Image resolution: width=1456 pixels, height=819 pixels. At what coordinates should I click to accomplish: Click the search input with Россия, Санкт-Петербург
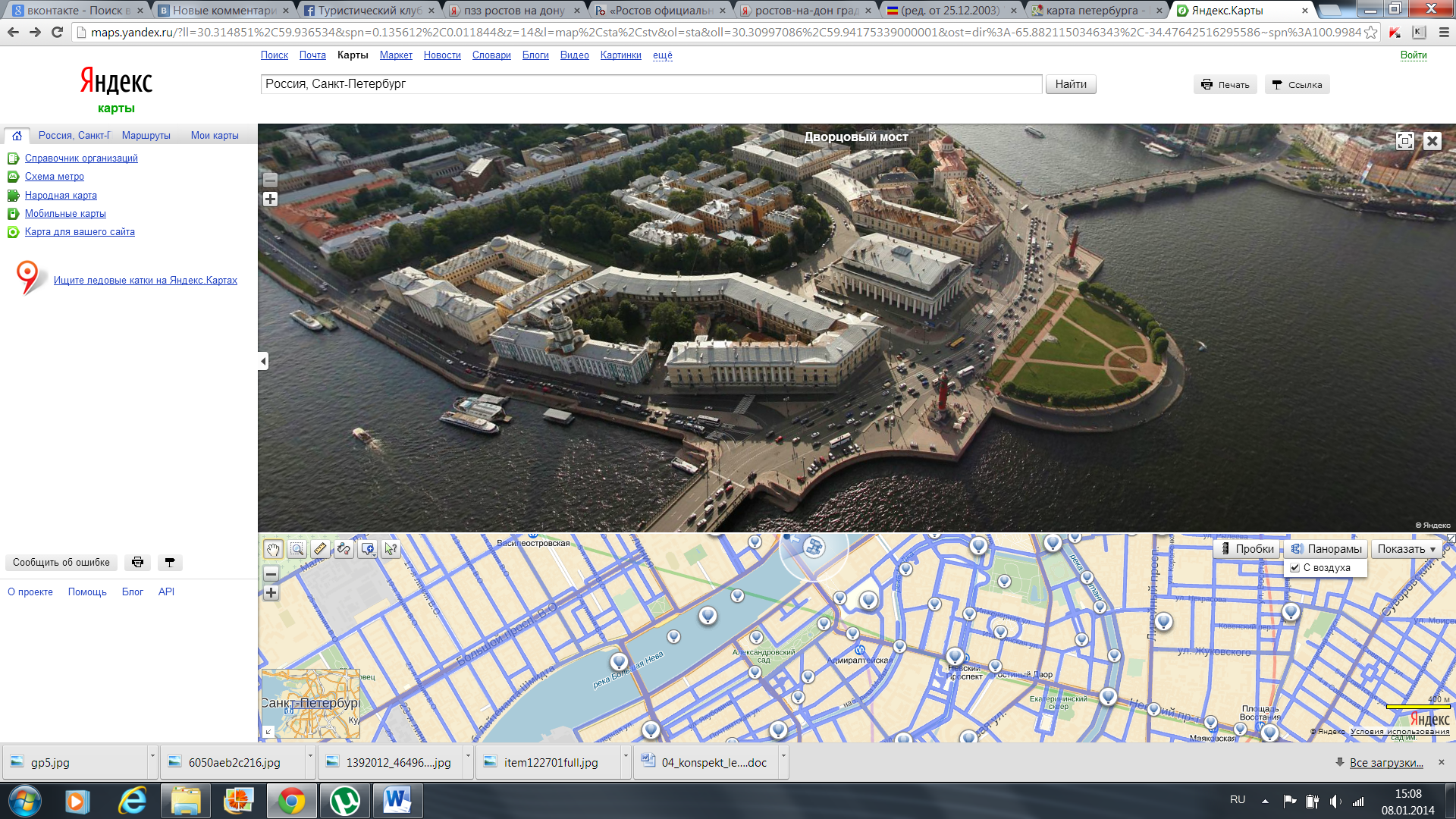click(x=651, y=84)
